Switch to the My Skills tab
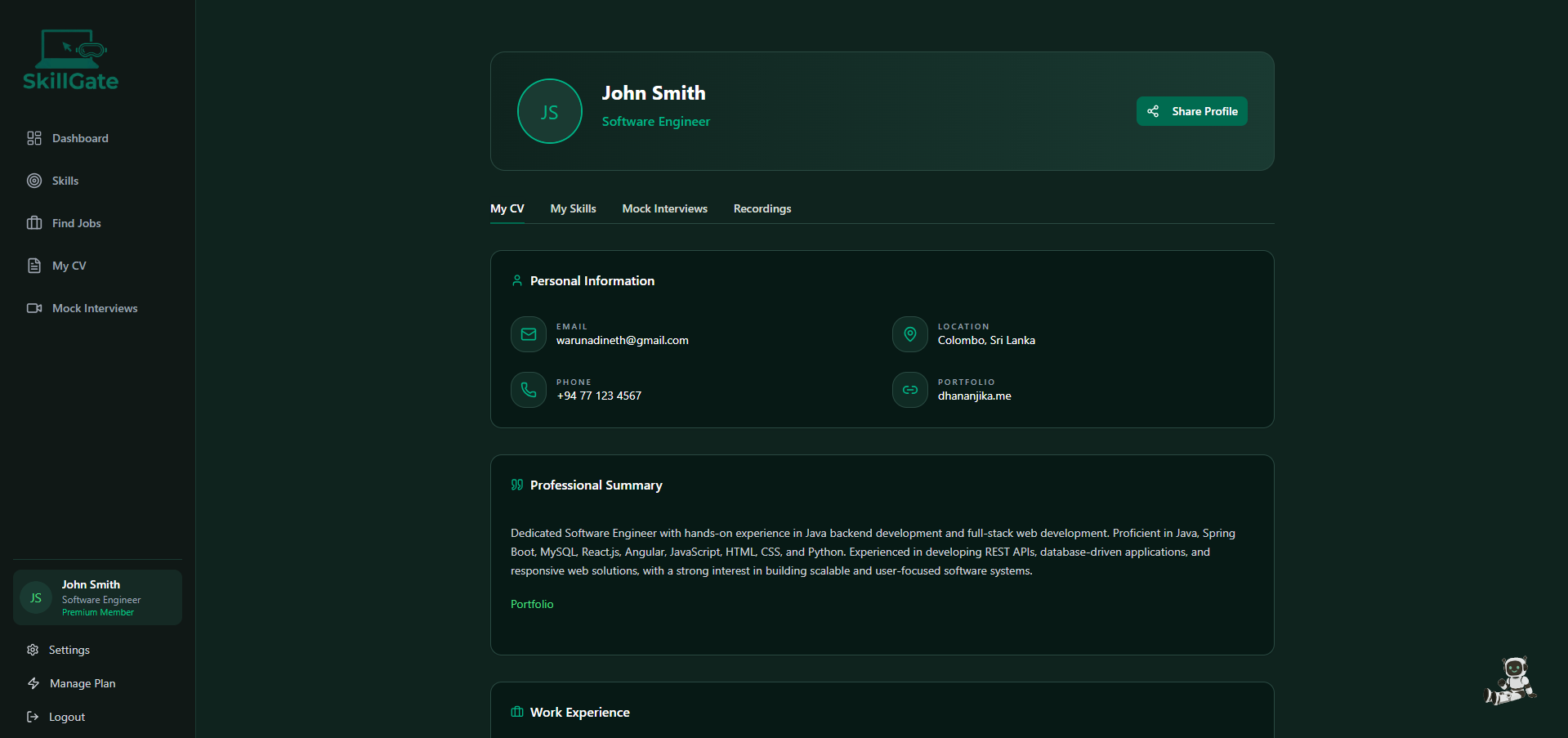The width and height of the screenshot is (1568, 738). click(x=574, y=208)
